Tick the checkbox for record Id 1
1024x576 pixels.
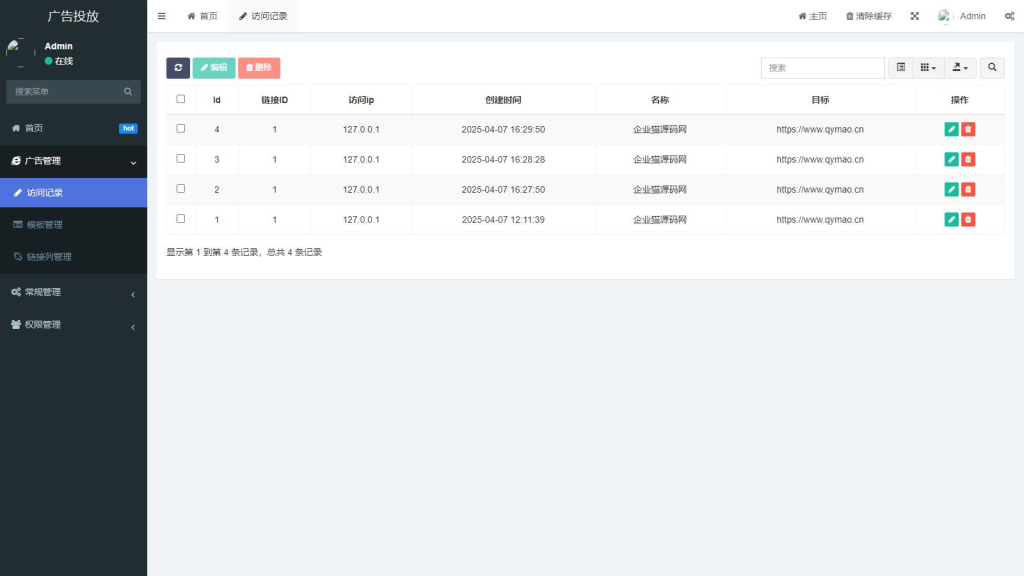pos(181,219)
